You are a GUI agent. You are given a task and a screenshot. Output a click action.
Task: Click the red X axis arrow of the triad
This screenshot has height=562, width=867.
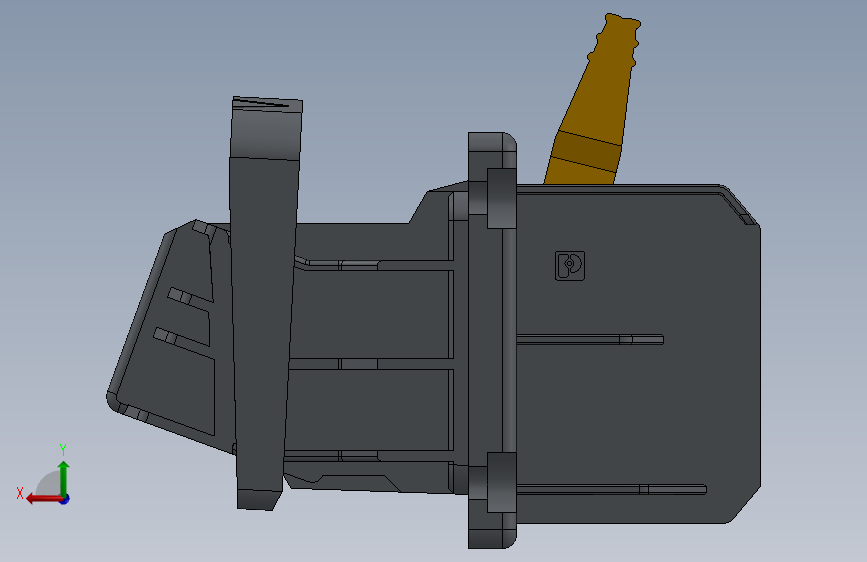point(43,499)
